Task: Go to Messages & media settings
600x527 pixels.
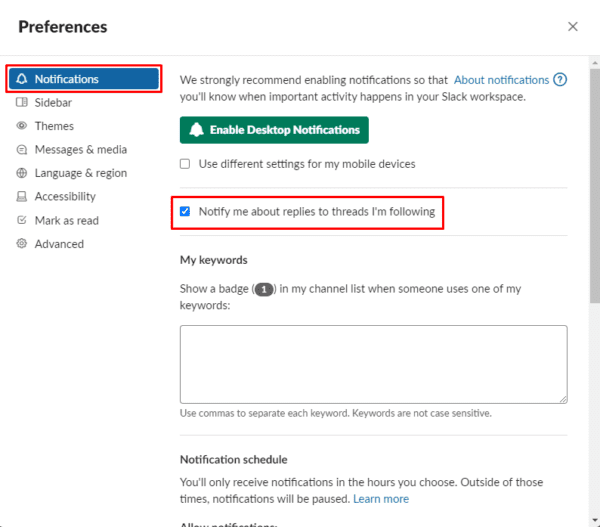Action: point(81,150)
